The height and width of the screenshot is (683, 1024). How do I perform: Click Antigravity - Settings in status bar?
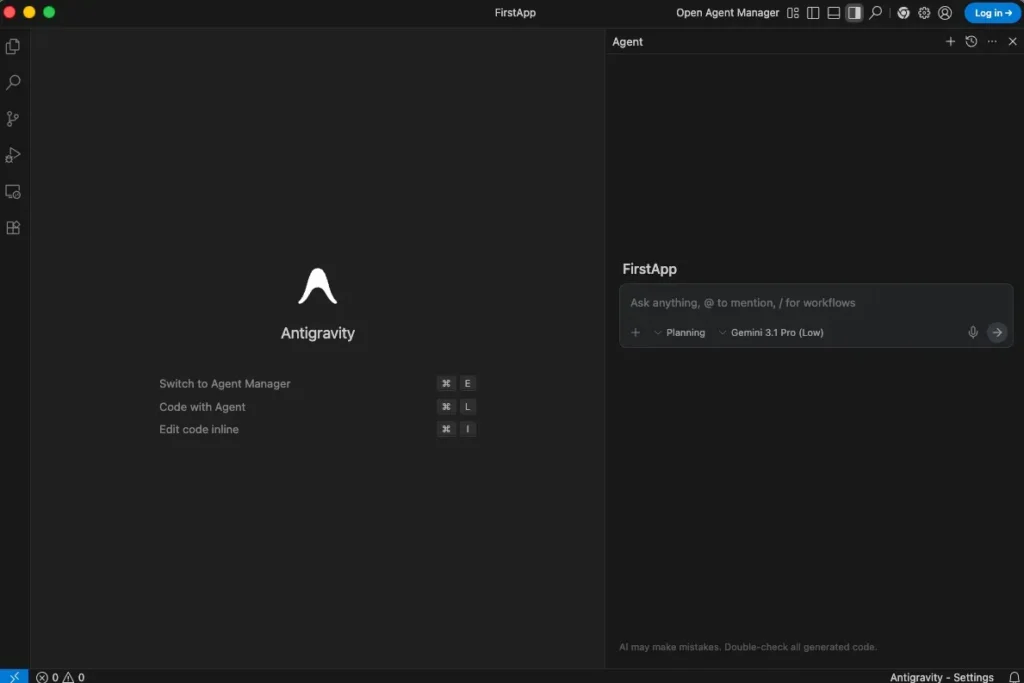(941, 677)
